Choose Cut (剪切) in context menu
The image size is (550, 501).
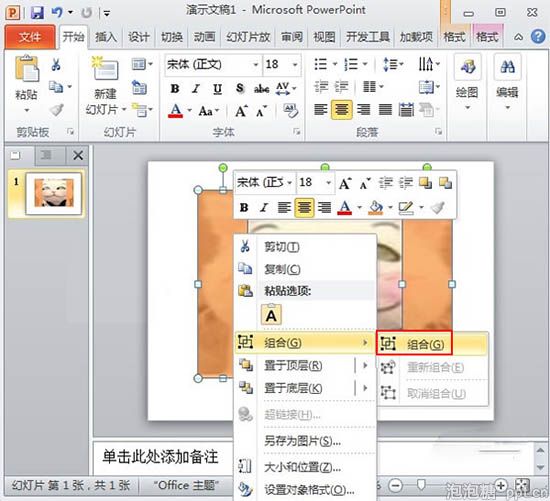coord(305,247)
